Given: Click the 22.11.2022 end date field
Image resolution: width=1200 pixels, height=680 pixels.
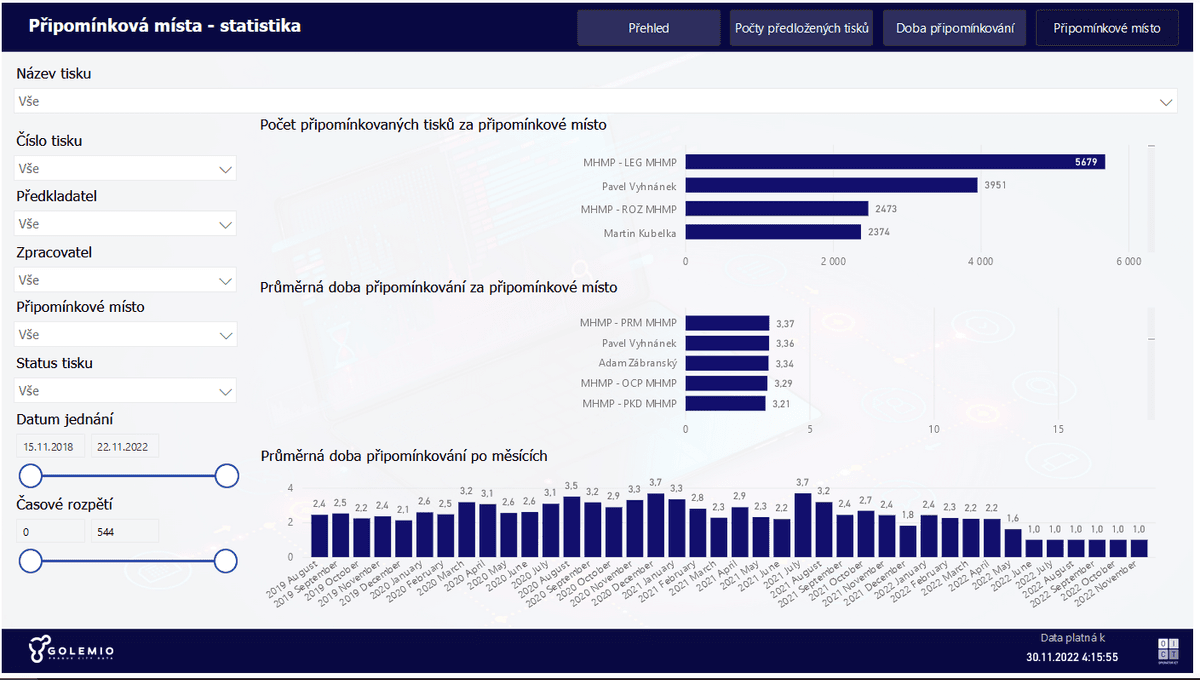Looking at the screenshot, I should point(123,446).
